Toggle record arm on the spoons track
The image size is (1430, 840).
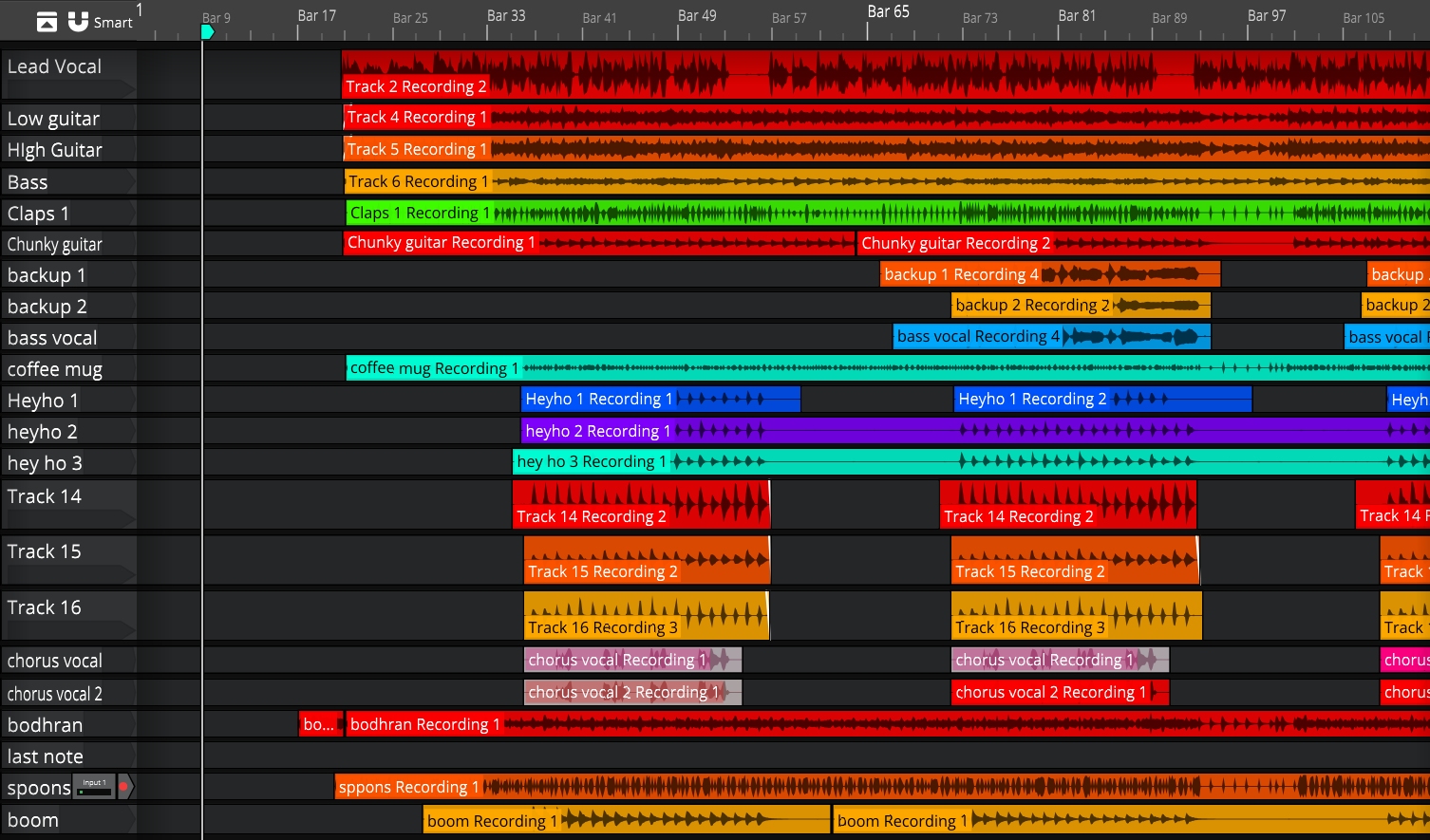point(123,786)
